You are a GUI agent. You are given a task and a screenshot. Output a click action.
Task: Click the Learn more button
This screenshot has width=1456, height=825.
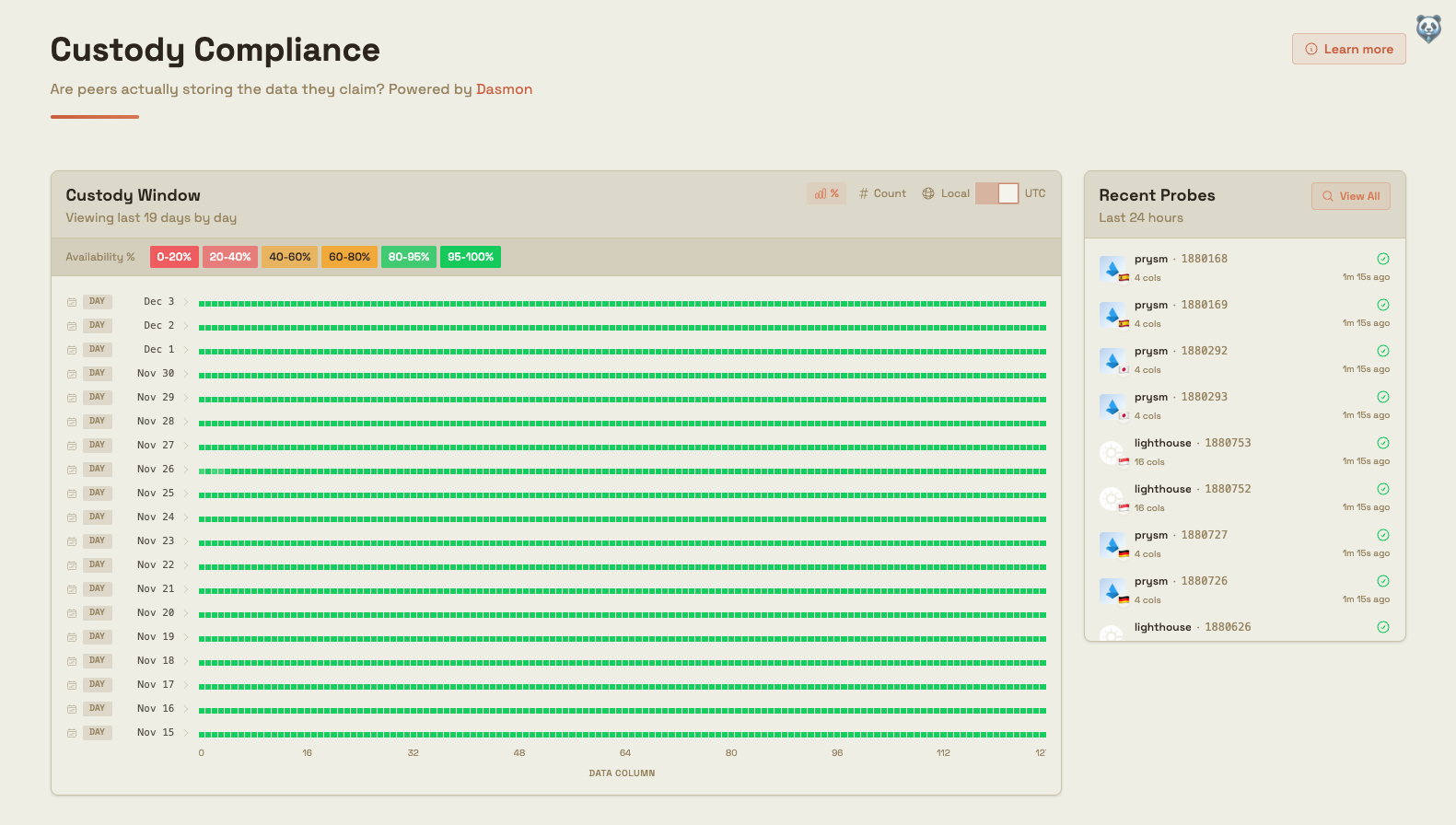tap(1348, 49)
